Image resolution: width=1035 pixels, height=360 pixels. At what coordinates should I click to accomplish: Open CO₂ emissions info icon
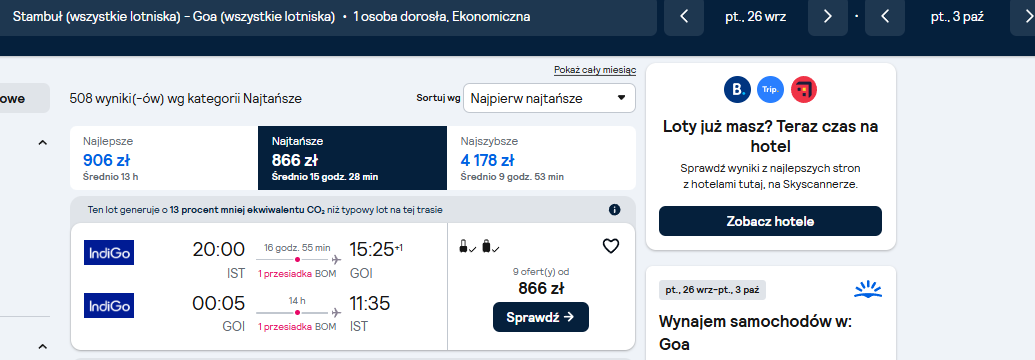(615, 210)
